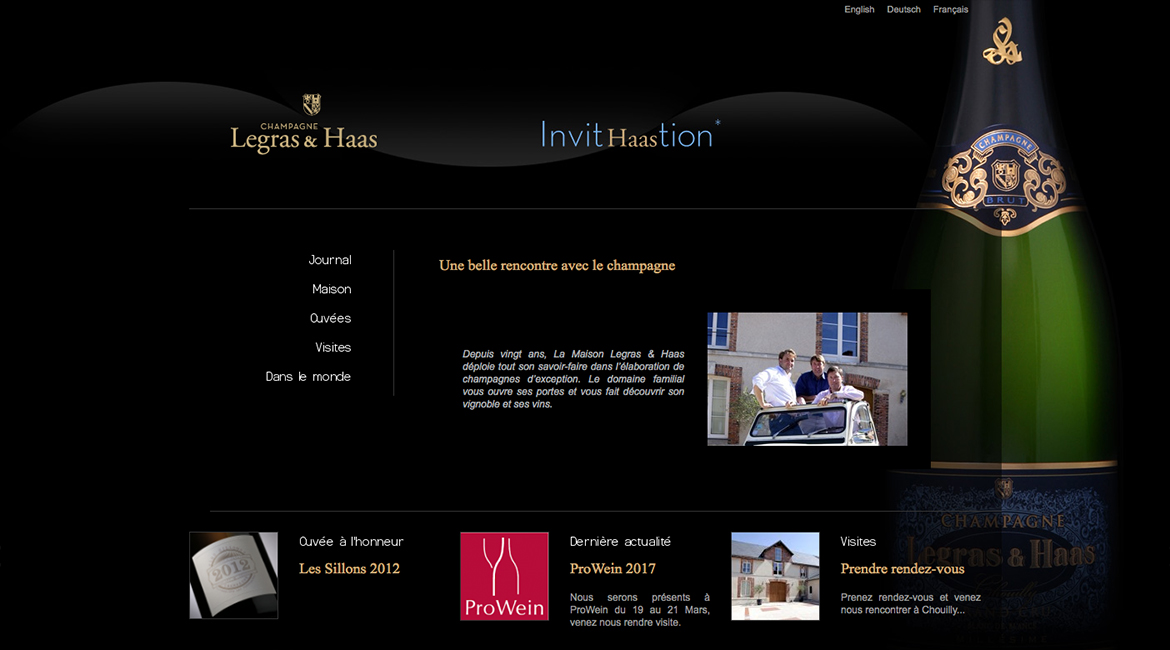Click the bottom Visites section heading
This screenshot has width=1170, height=650.
pos(858,542)
